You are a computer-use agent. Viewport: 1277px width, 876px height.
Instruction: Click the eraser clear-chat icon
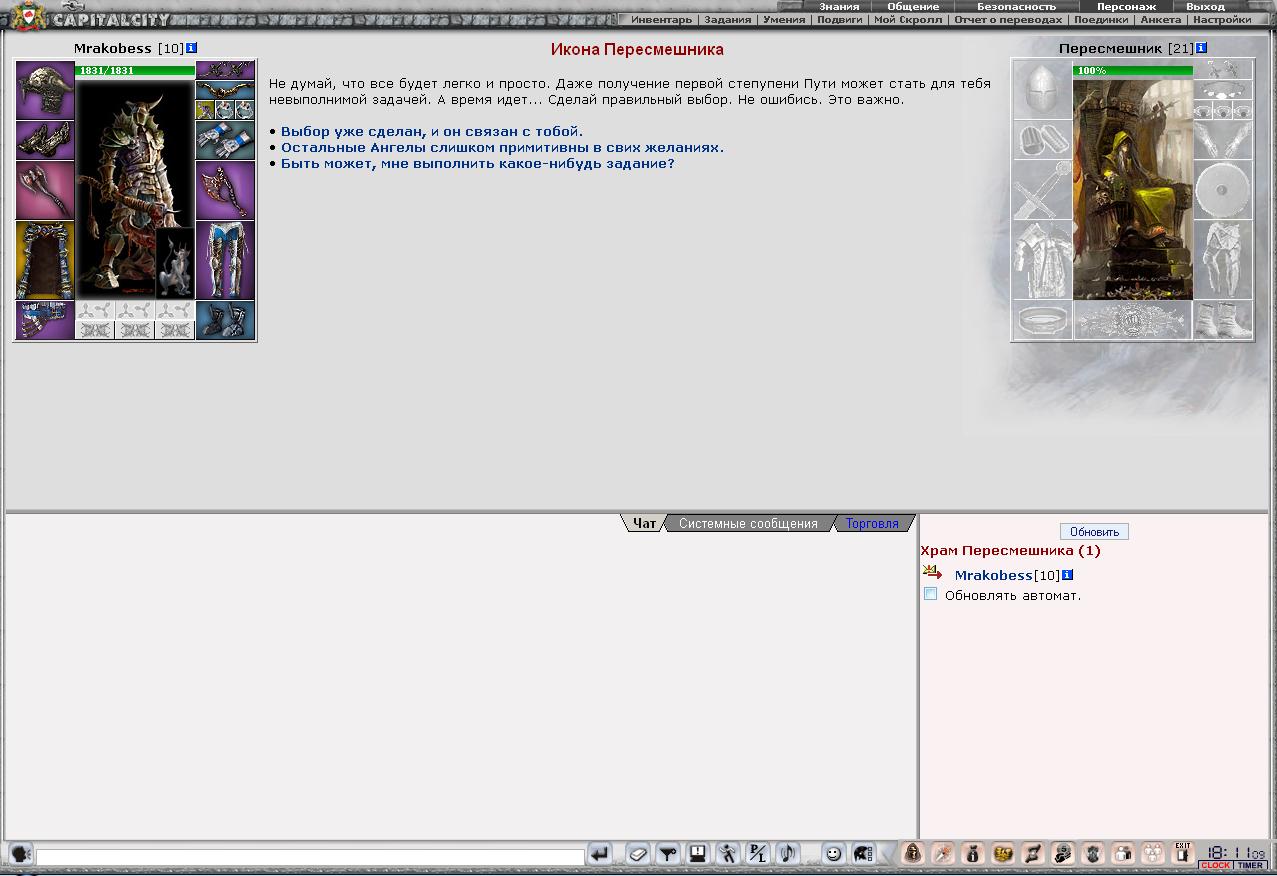(x=638, y=853)
